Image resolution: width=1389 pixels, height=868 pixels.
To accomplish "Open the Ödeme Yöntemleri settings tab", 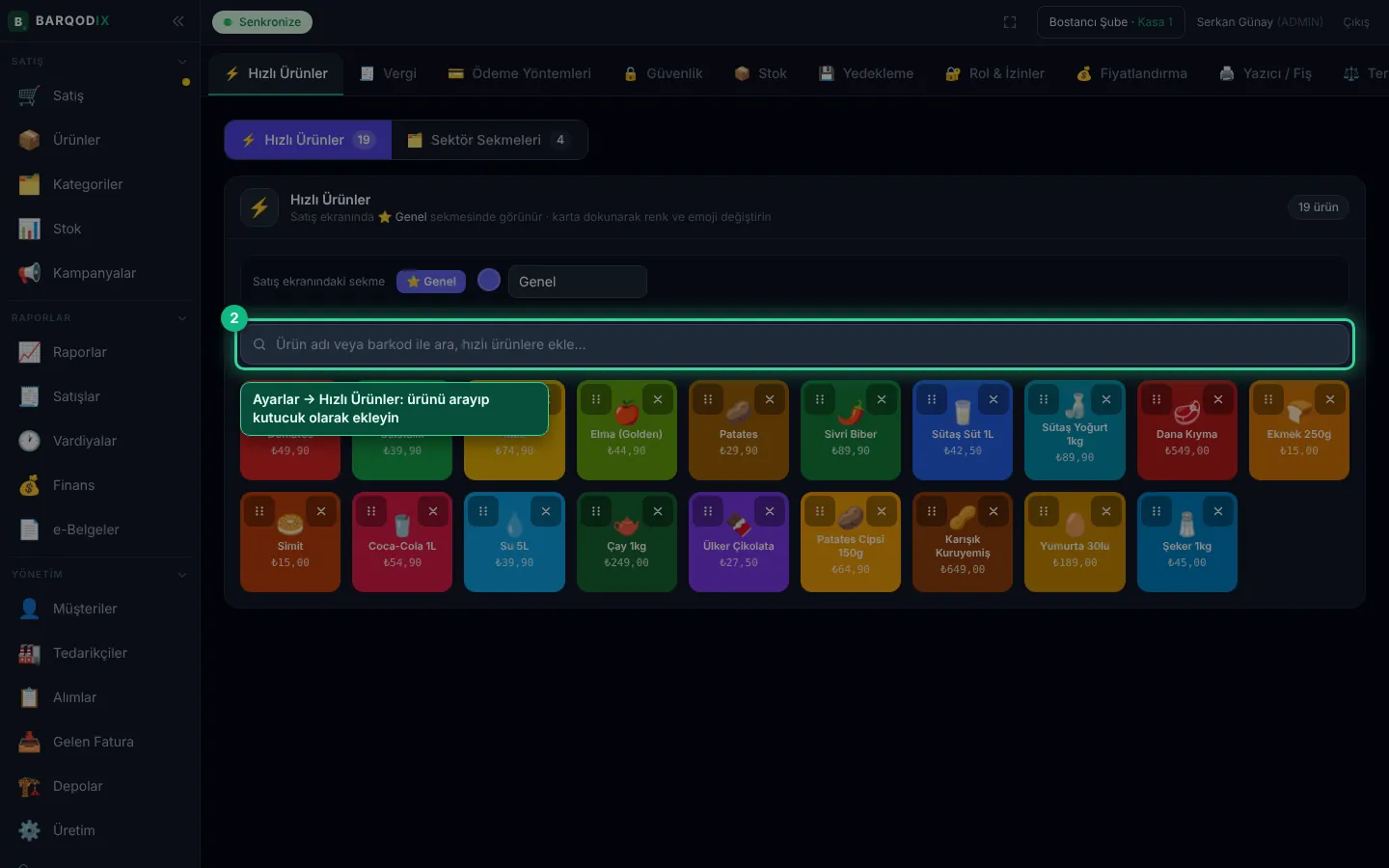I will click(519, 73).
